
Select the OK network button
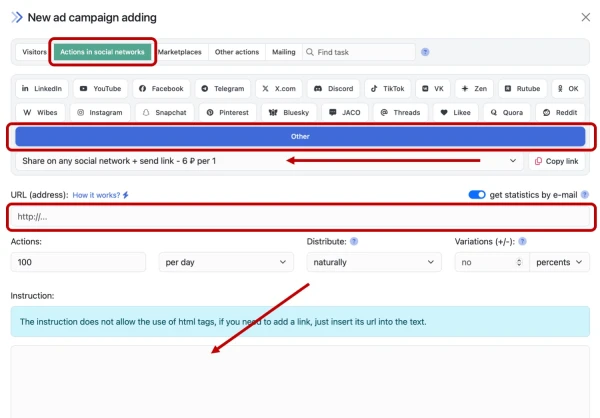(x=568, y=88)
